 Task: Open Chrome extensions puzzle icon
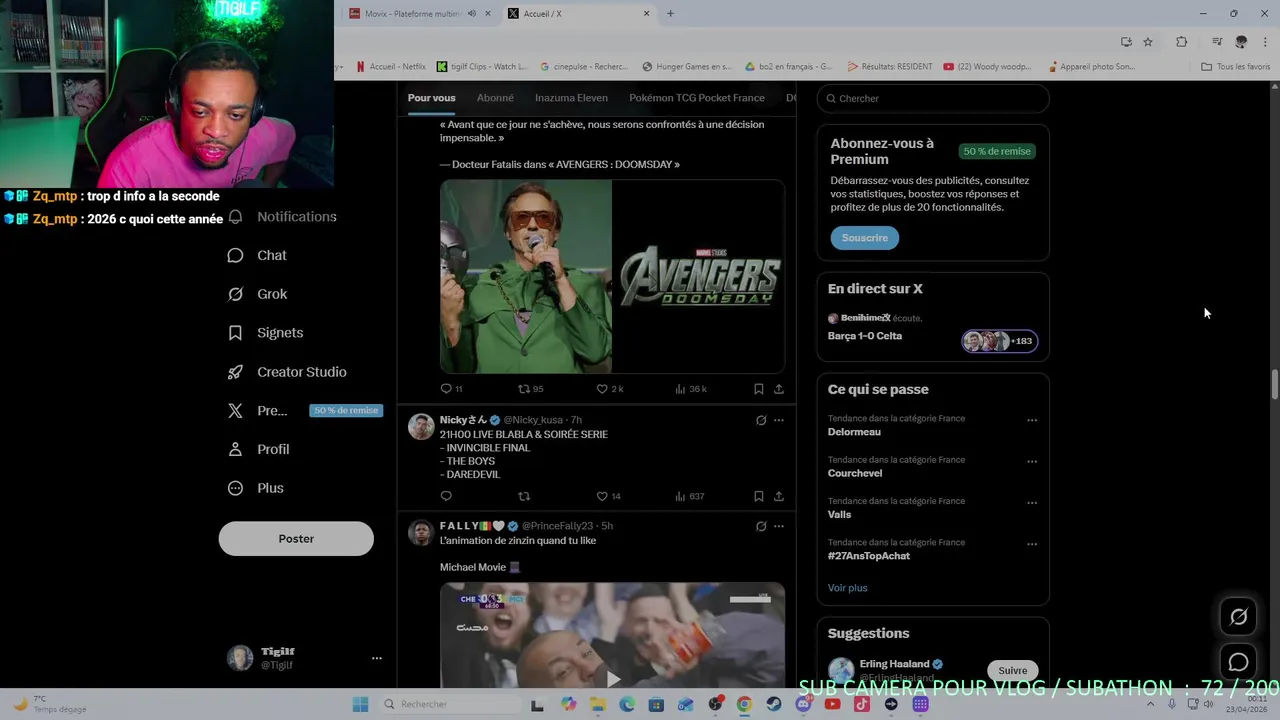[x=1181, y=42]
